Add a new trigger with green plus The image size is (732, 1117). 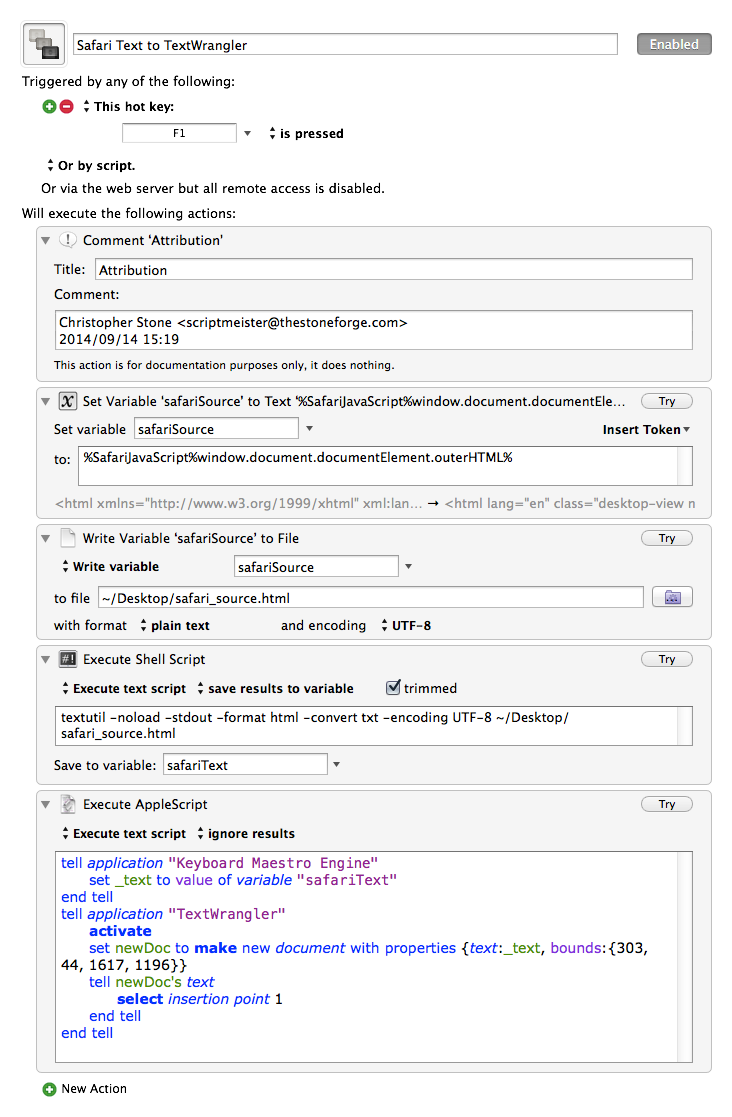point(49,106)
